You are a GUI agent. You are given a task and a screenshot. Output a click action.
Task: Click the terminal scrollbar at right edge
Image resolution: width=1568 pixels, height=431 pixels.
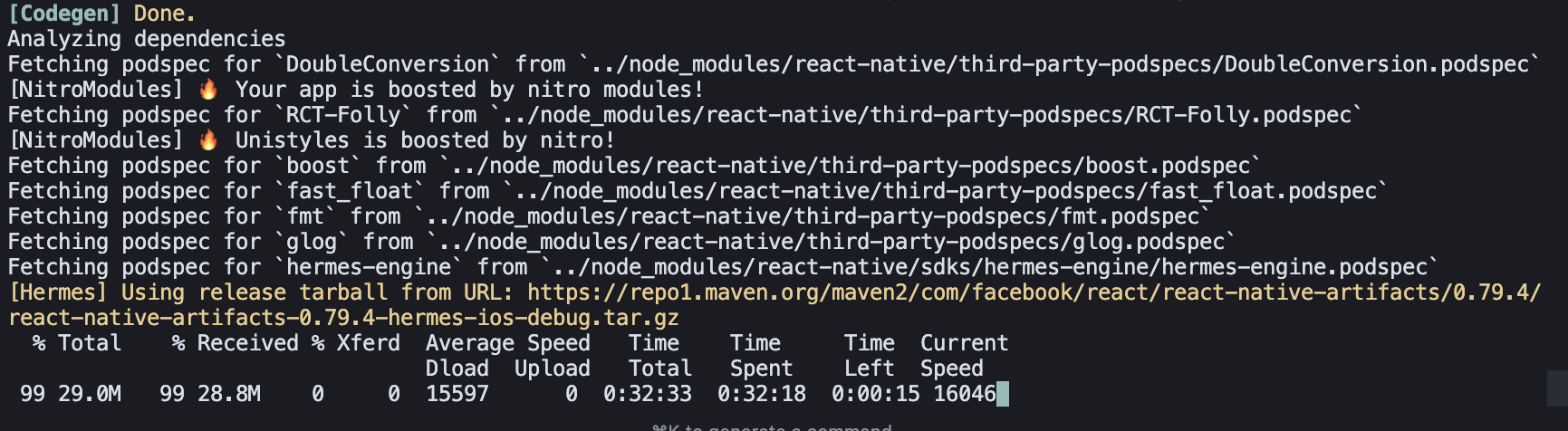click(1557, 388)
